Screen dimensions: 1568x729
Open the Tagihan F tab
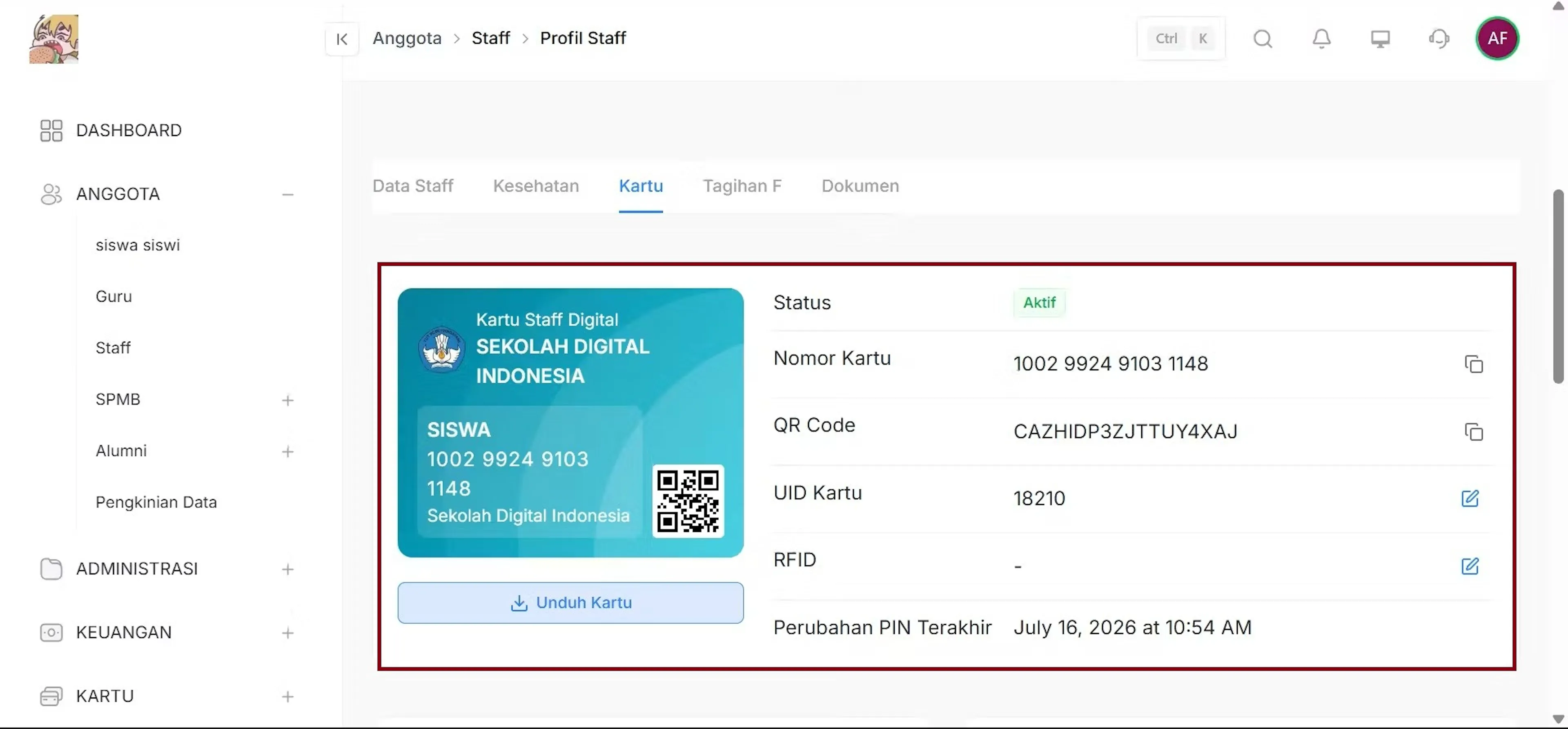click(x=742, y=186)
